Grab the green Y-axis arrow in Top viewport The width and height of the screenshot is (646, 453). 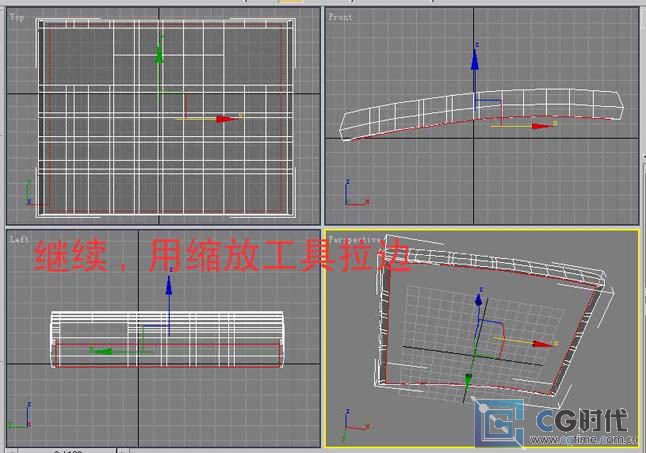tap(159, 54)
